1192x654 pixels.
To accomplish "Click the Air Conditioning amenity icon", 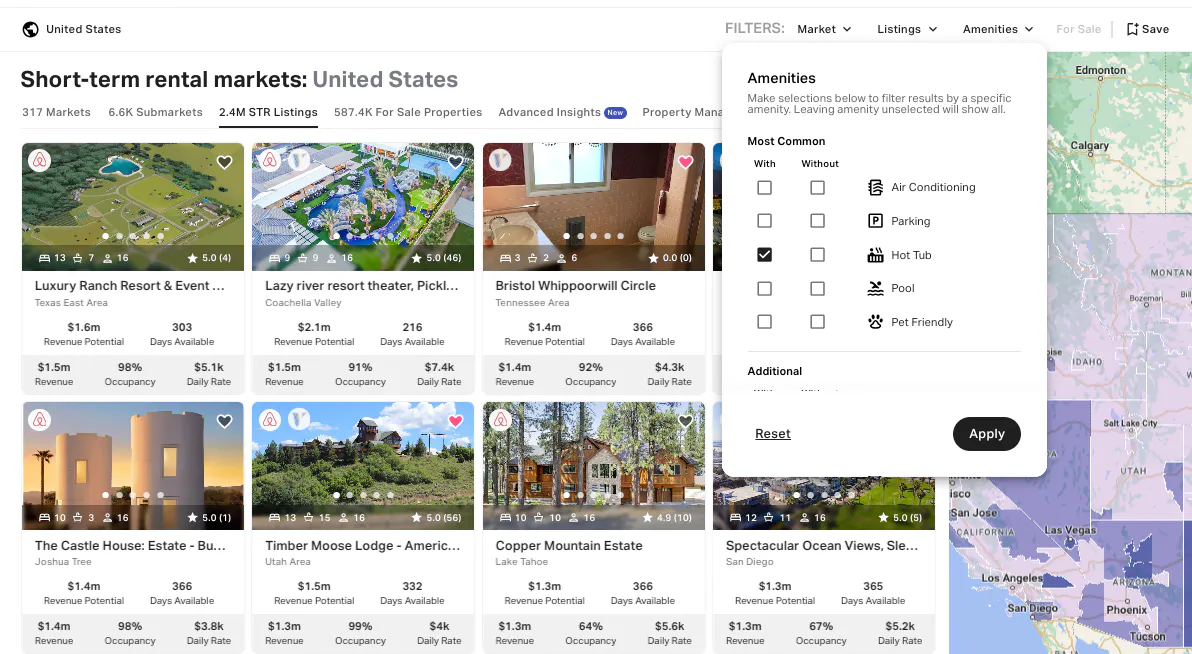I will [x=875, y=187].
